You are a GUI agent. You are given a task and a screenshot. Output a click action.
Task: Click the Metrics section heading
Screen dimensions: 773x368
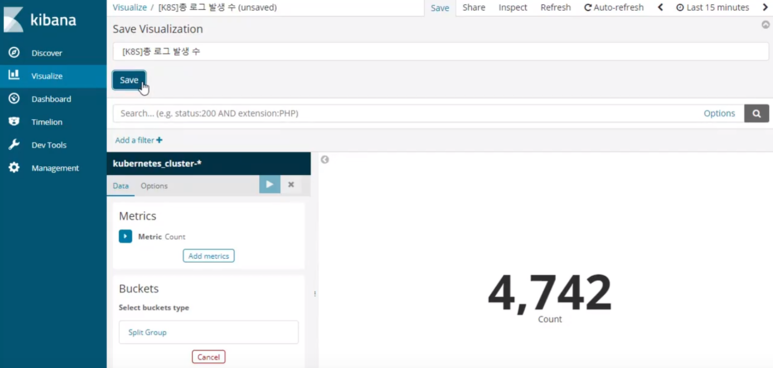(138, 216)
